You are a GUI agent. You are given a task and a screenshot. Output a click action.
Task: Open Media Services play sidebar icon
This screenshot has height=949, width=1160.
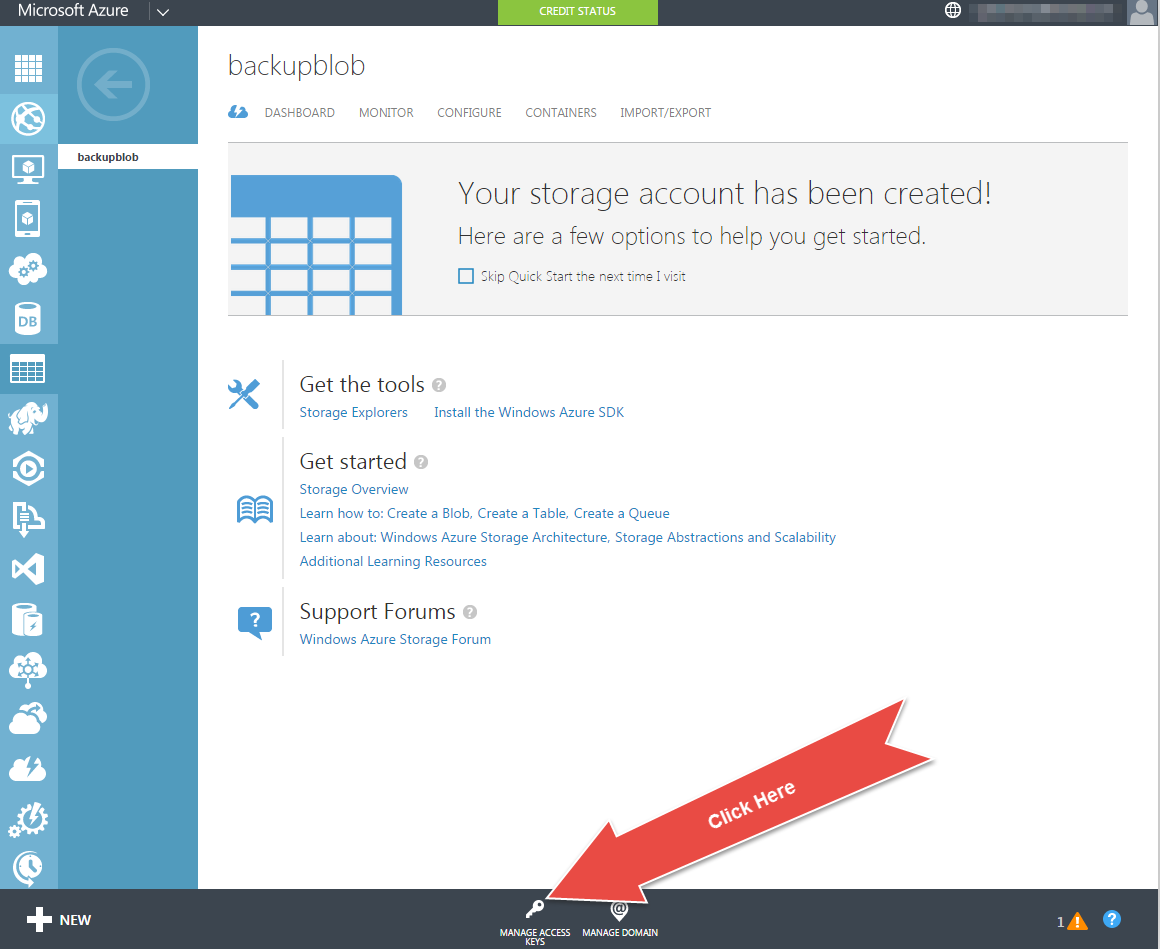tap(28, 469)
